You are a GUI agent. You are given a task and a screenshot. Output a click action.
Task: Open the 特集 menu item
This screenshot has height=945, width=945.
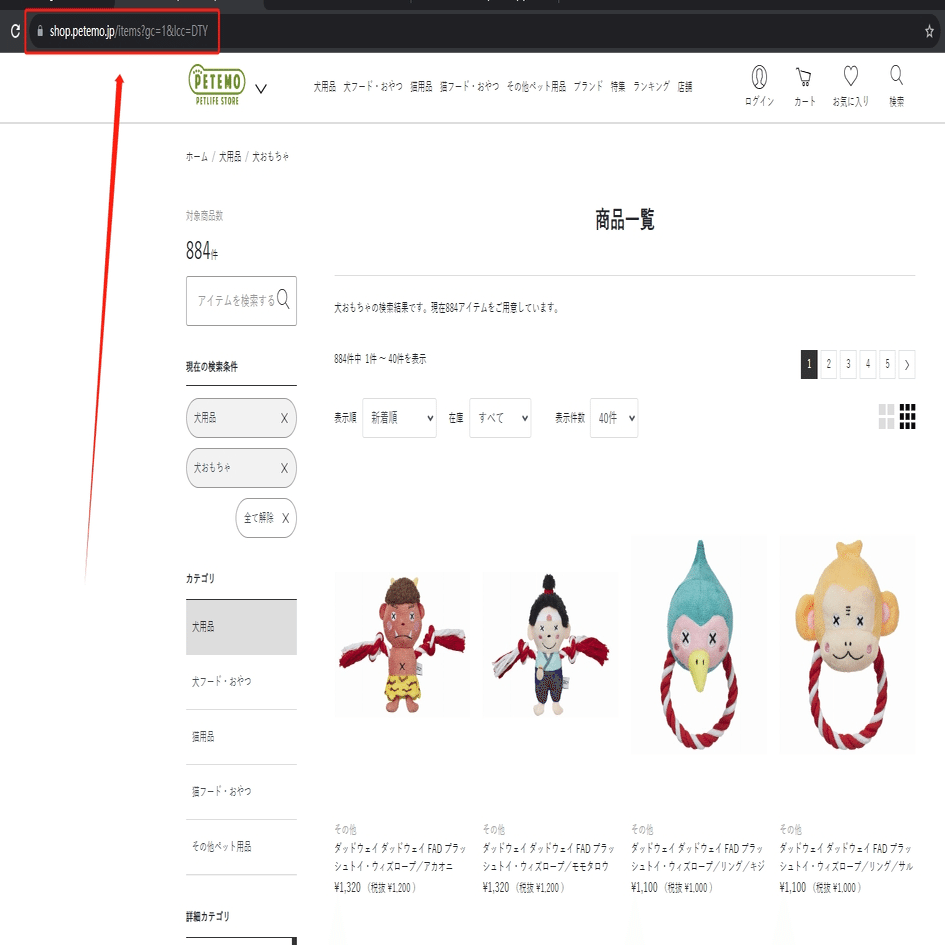tap(618, 86)
